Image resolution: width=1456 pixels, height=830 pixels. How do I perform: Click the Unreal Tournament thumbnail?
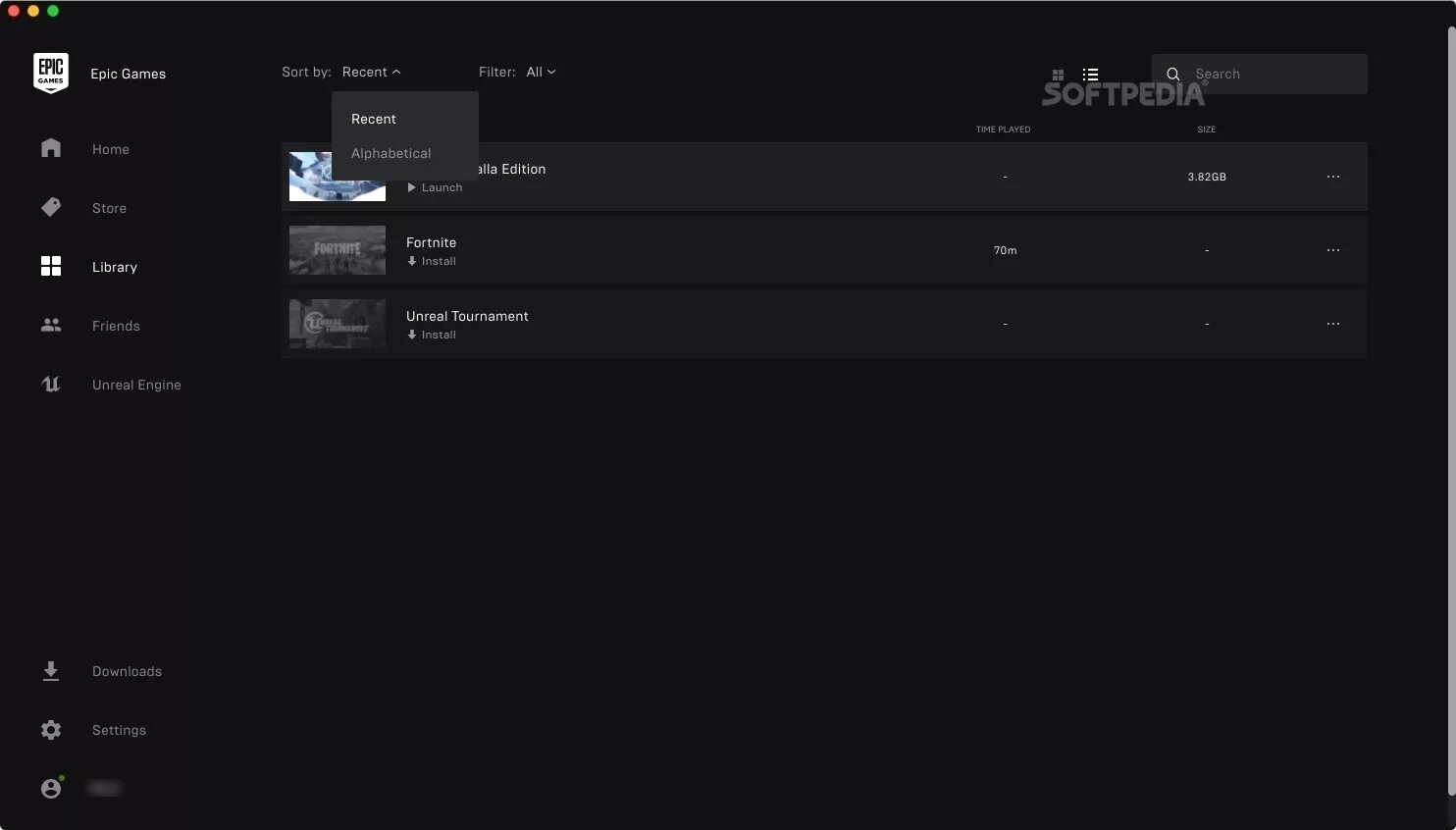click(x=338, y=324)
